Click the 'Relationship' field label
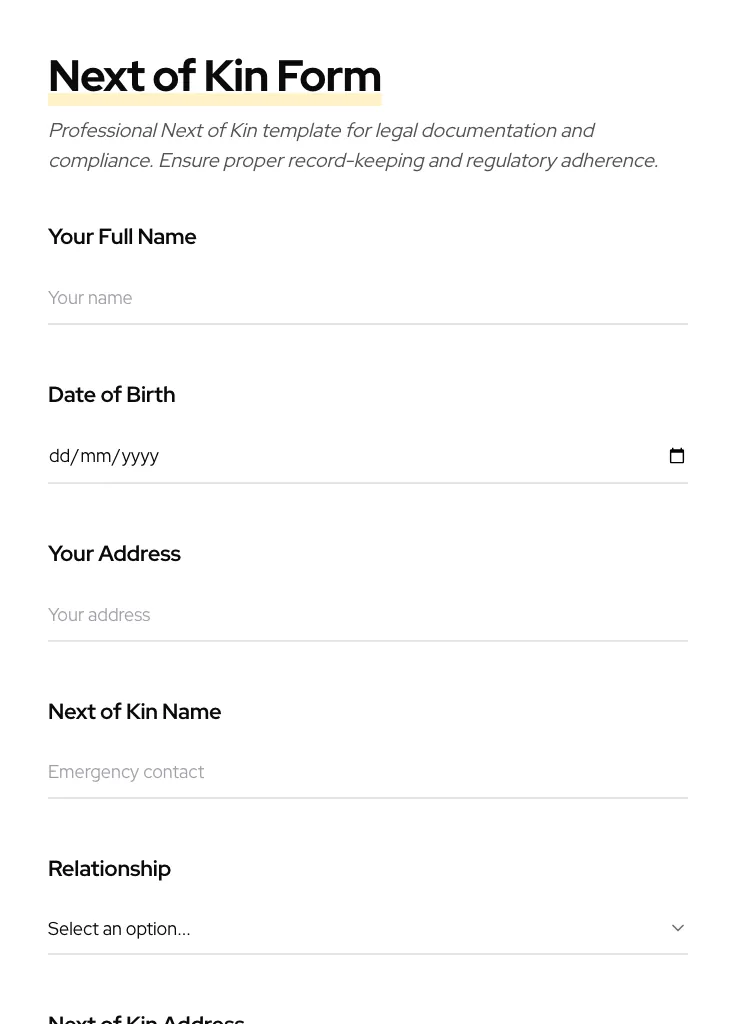 pos(109,869)
